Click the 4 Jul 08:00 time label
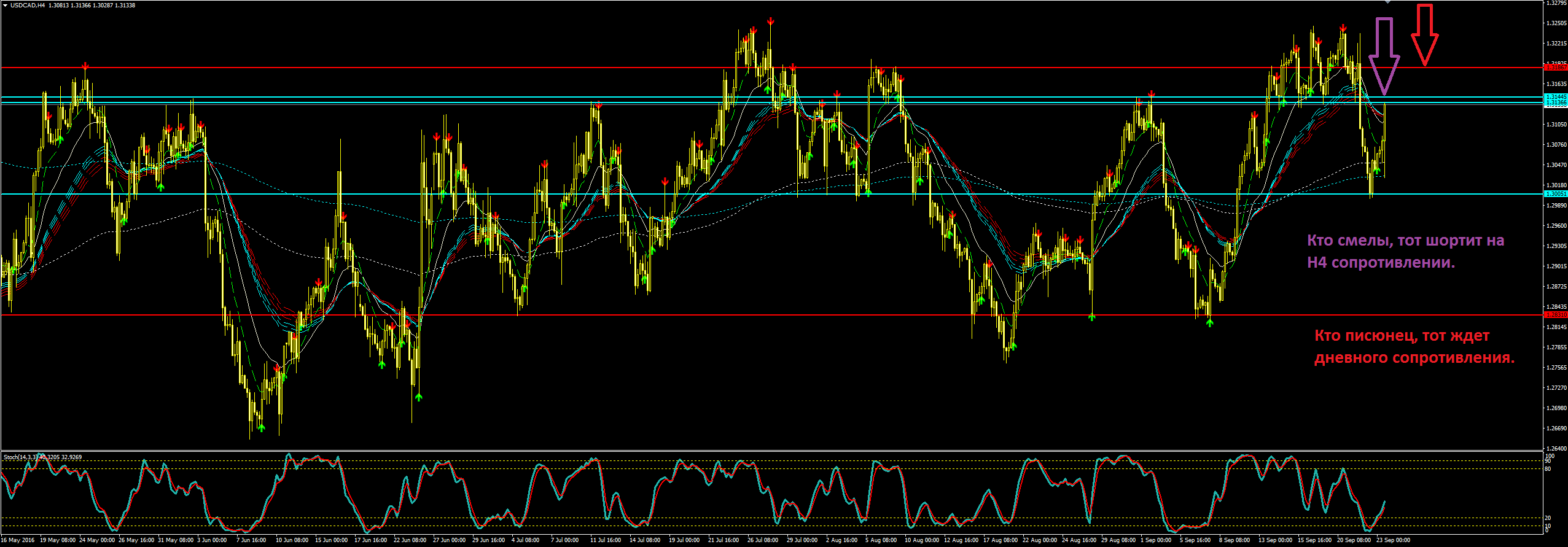1568x547 pixels. pos(525,540)
